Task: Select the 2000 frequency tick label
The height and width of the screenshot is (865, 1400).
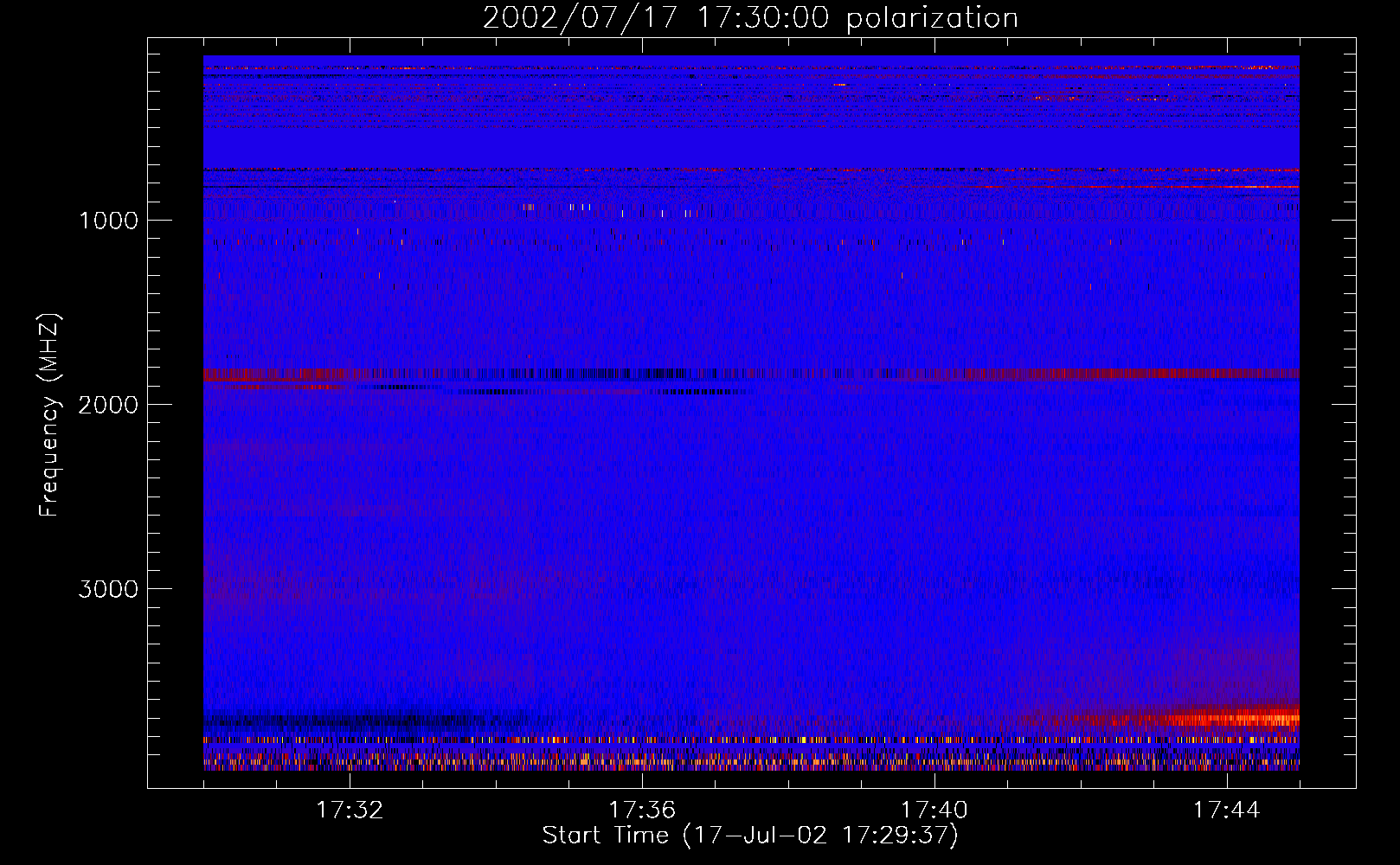Action: click(x=108, y=405)
